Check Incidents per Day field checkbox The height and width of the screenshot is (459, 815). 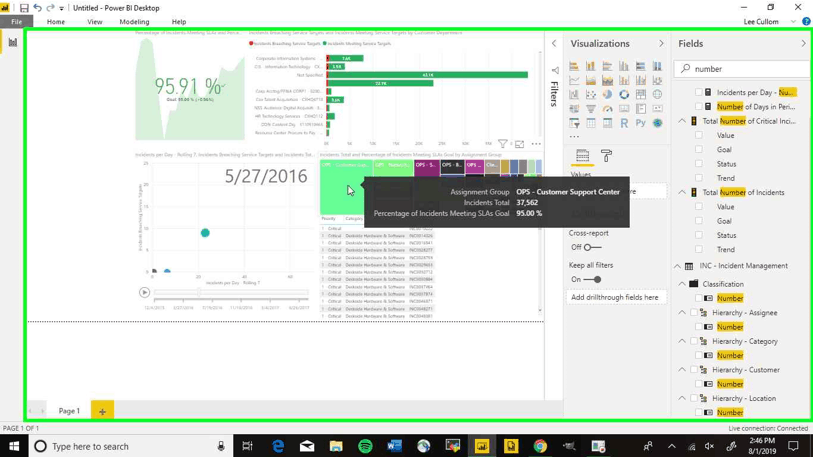click(699, 93)
